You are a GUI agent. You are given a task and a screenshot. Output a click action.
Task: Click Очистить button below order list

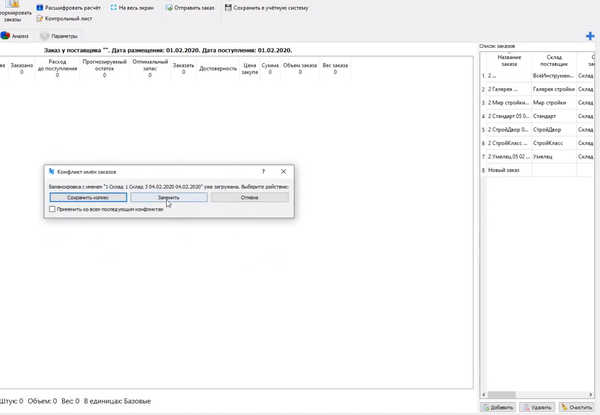(577, 407)
